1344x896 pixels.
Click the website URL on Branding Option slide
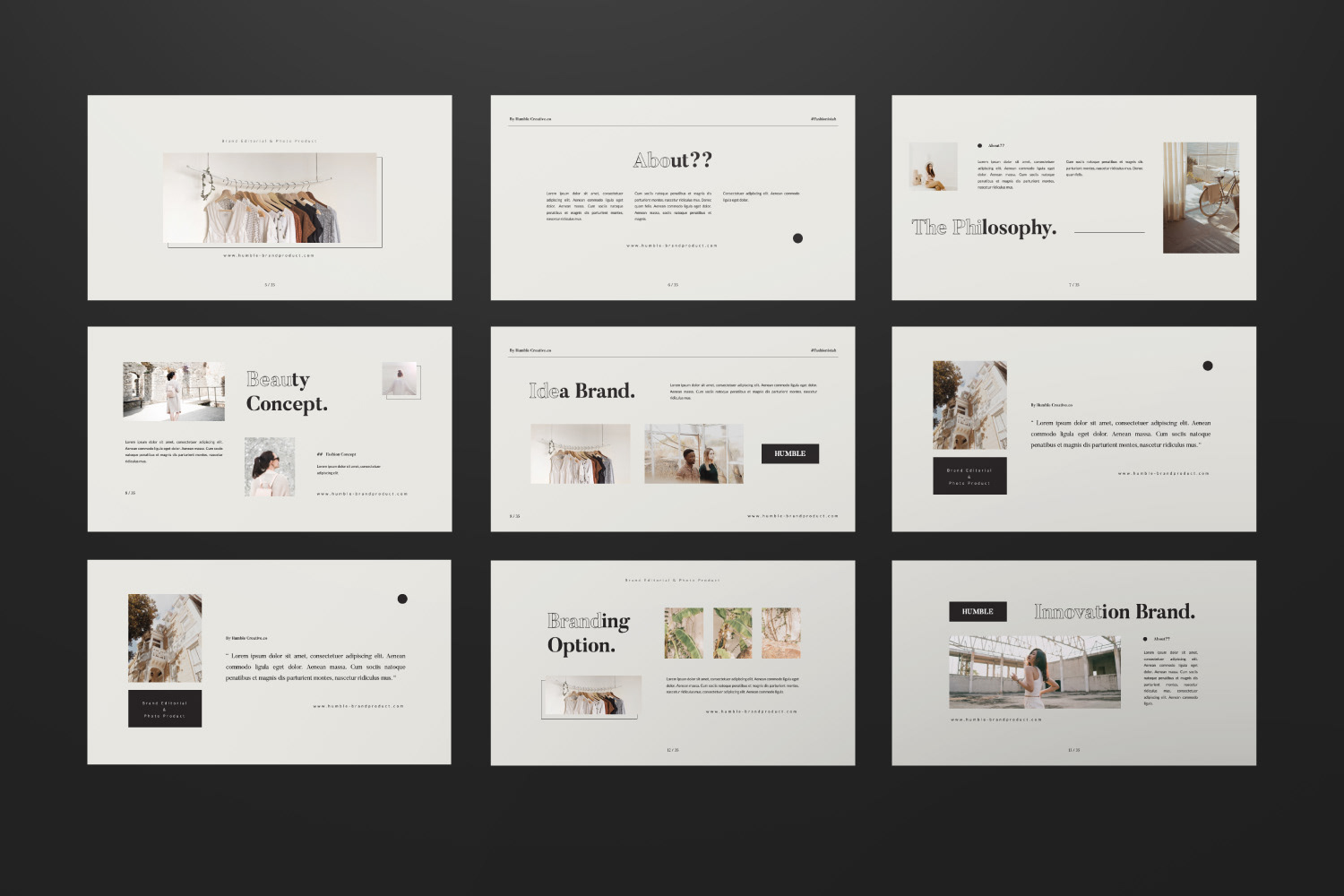pyautogui.click(x=752, y=711)
